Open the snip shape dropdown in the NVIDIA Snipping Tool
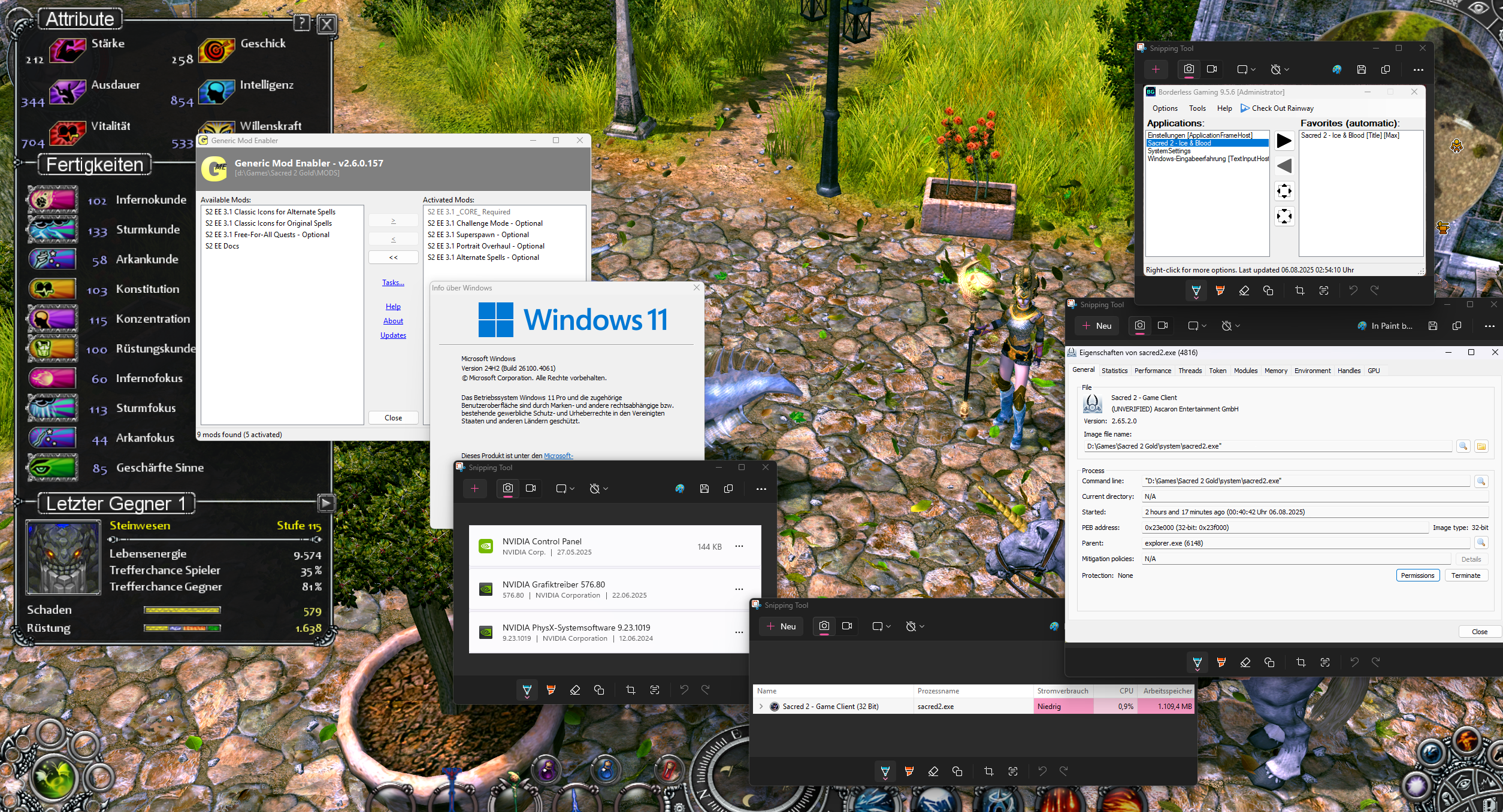Image resolution: width=1503 pixels, height=812 pixels. click(565, 489)
